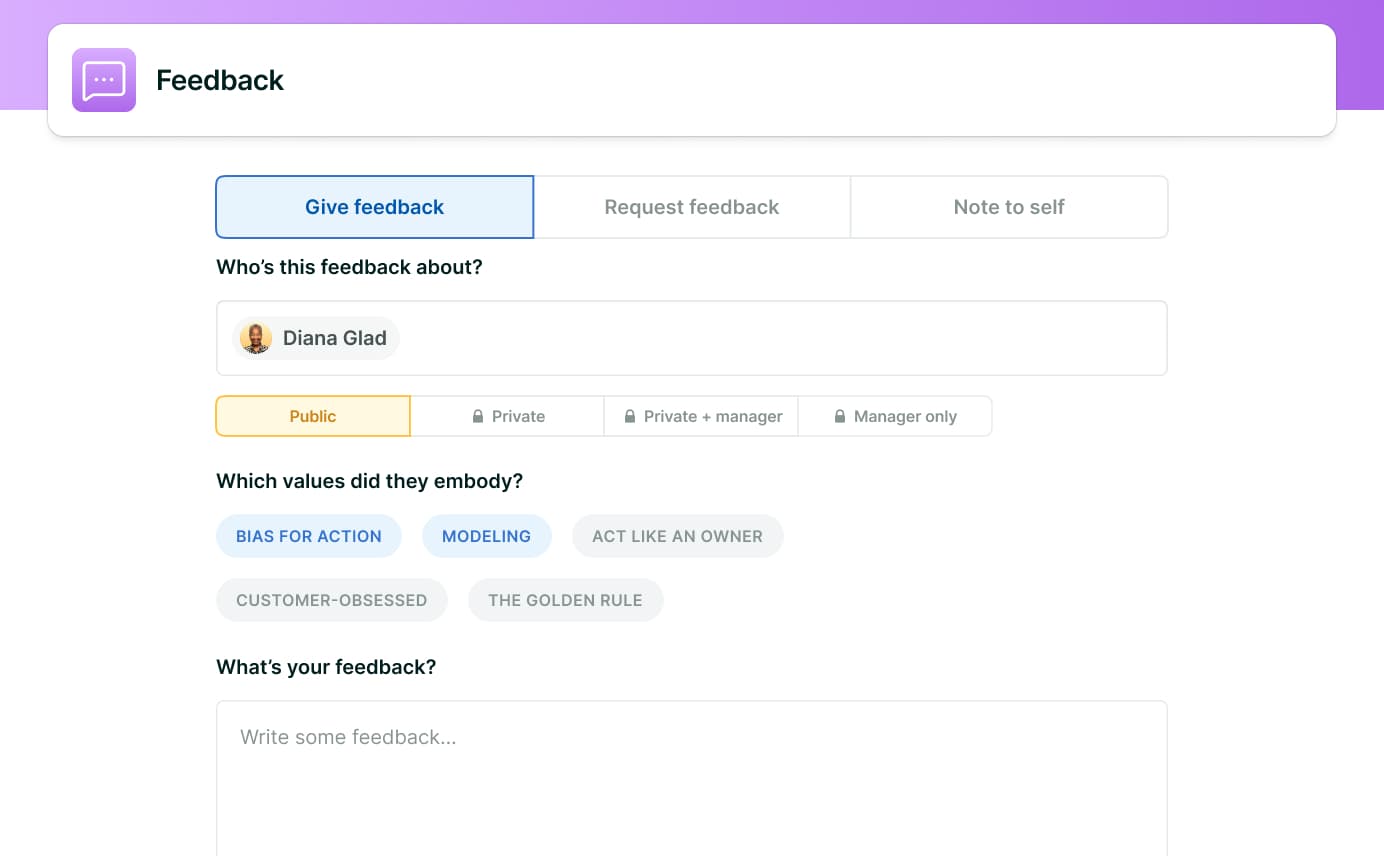
Task: Click Diana Glad's avatar photo
Action: [x=256, y=338]
